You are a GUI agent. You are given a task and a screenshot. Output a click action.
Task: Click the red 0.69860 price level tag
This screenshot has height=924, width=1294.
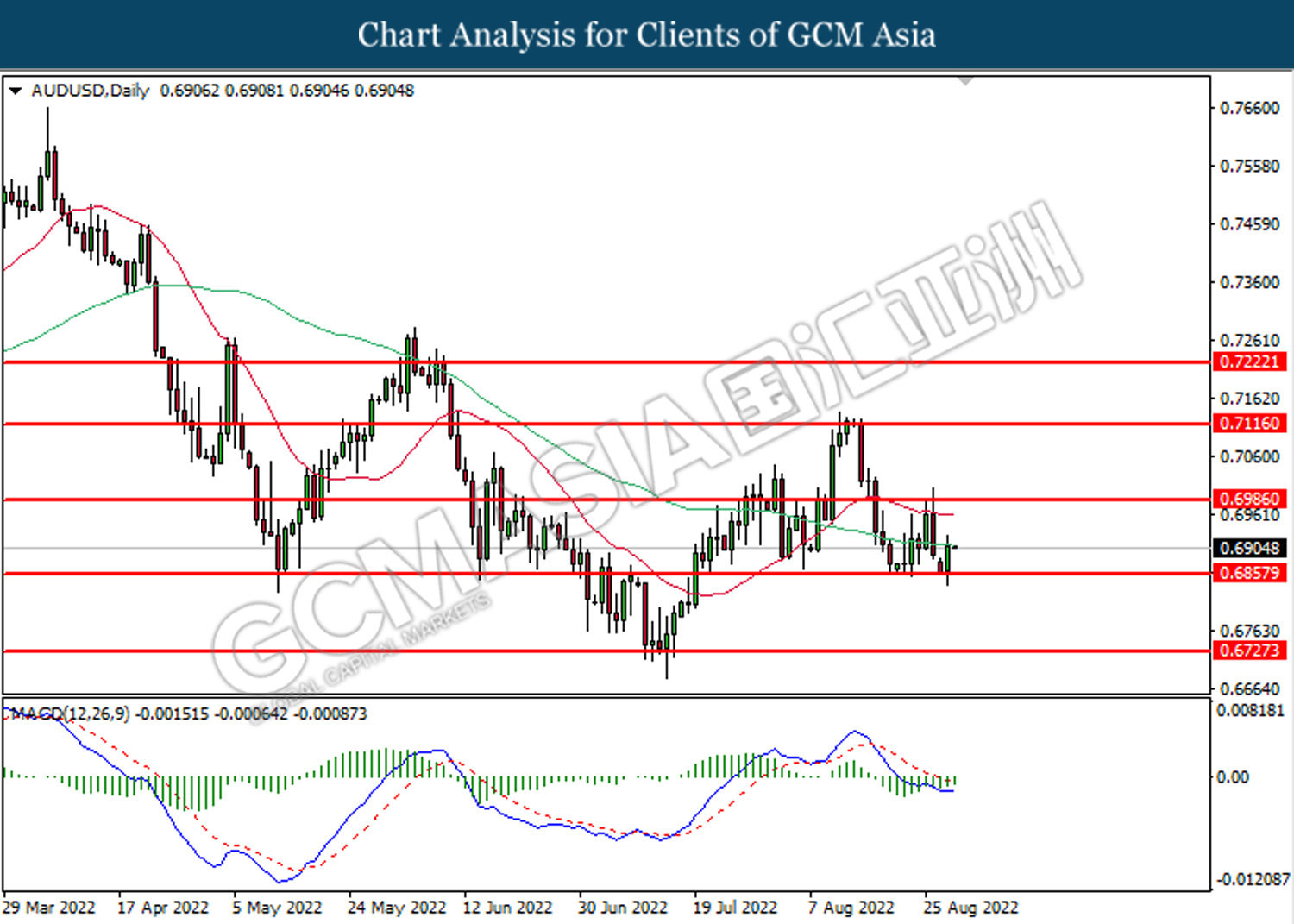(1249, 499)
